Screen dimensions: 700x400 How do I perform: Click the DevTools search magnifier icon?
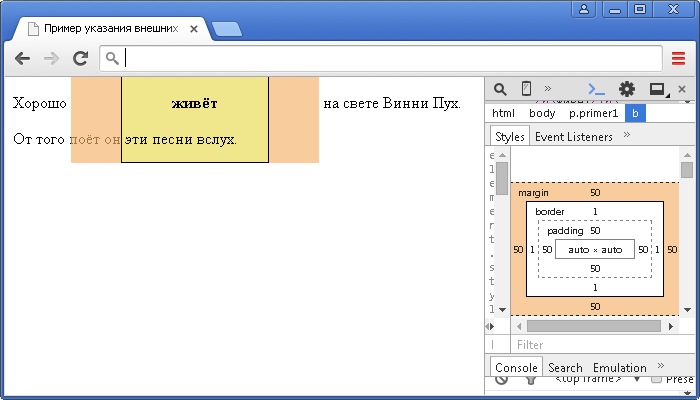coord(500,89)
